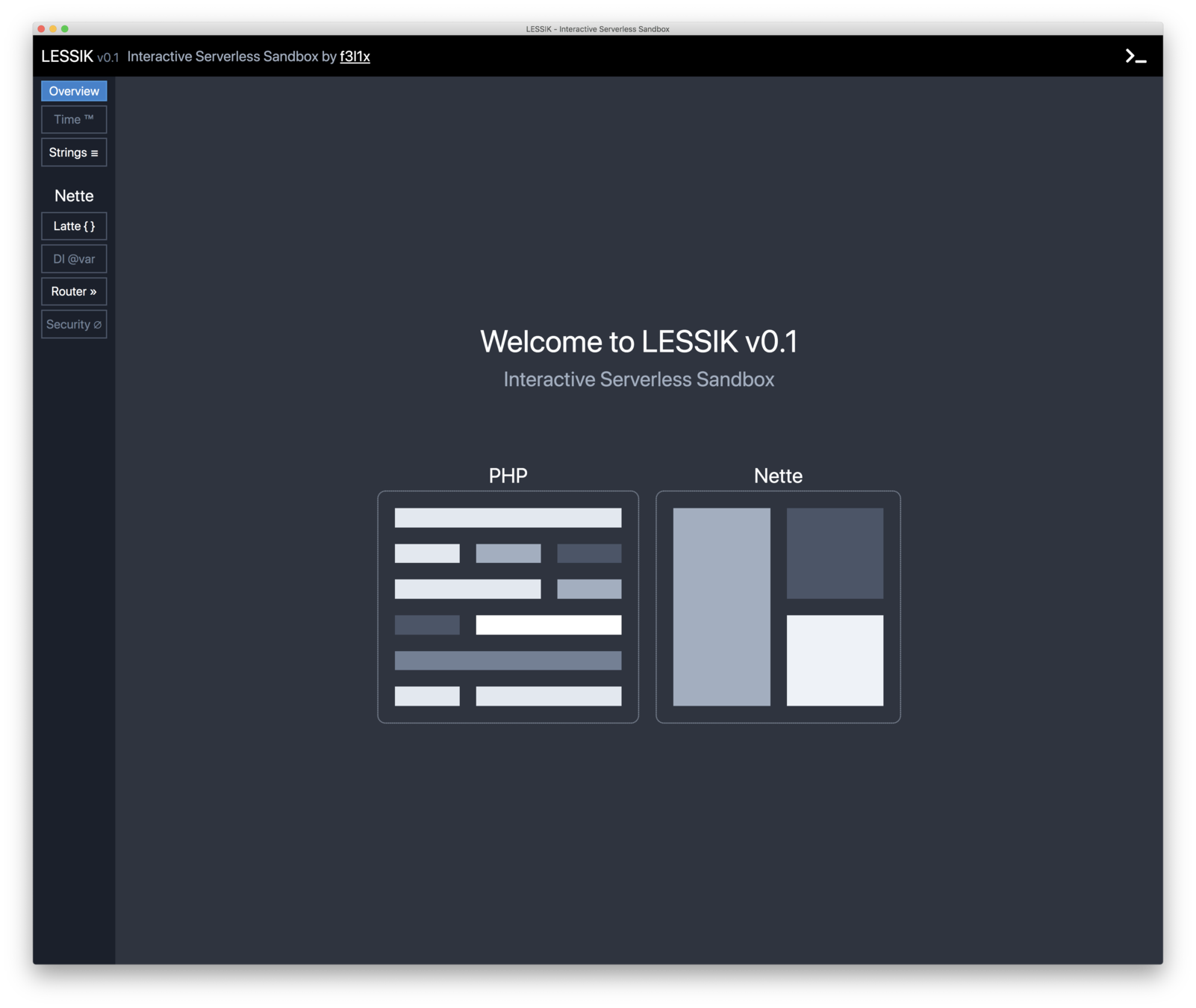Click the Nette sidebar section heading
The height and width of the screenshot is (1008, 1196).
point(74,196)
